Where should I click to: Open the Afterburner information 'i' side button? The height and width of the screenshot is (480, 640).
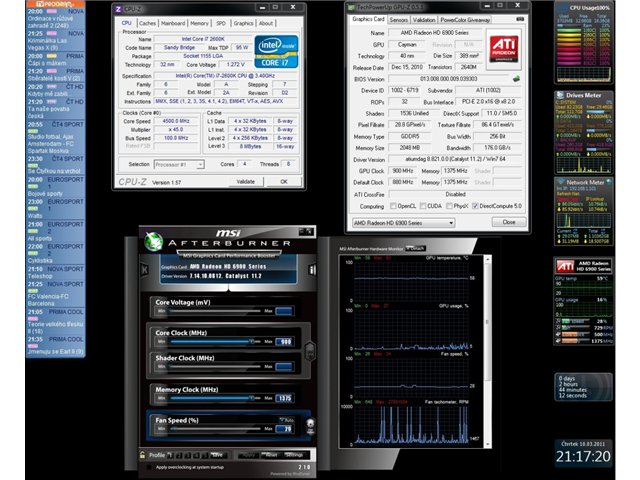coord(312,270)
